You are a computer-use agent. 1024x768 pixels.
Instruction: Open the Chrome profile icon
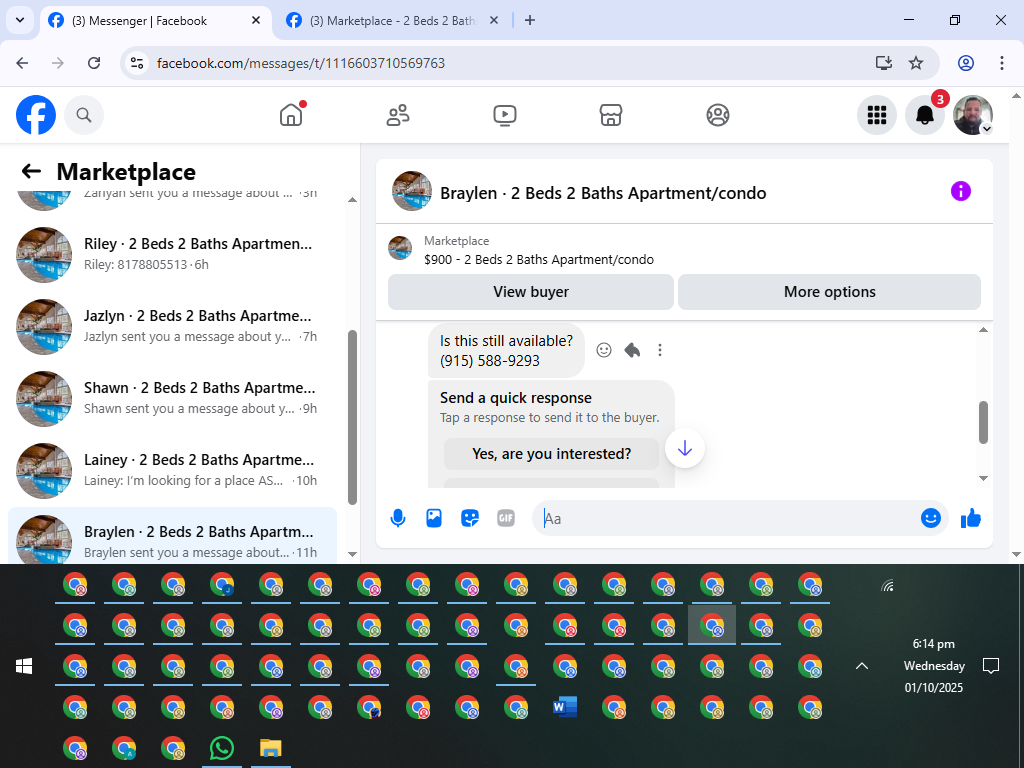point(966,63)
